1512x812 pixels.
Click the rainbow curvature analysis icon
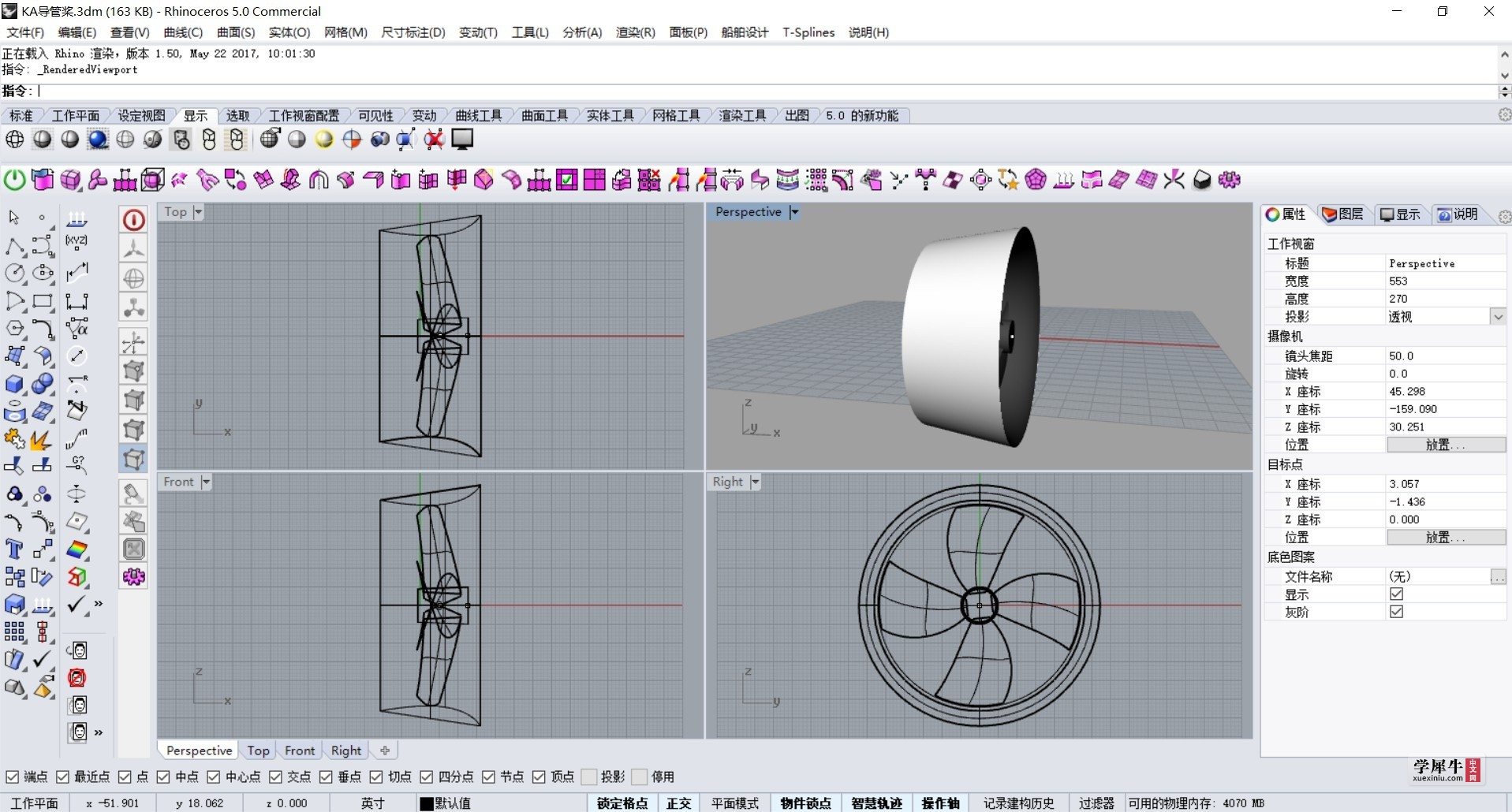[x=77, y=549]
